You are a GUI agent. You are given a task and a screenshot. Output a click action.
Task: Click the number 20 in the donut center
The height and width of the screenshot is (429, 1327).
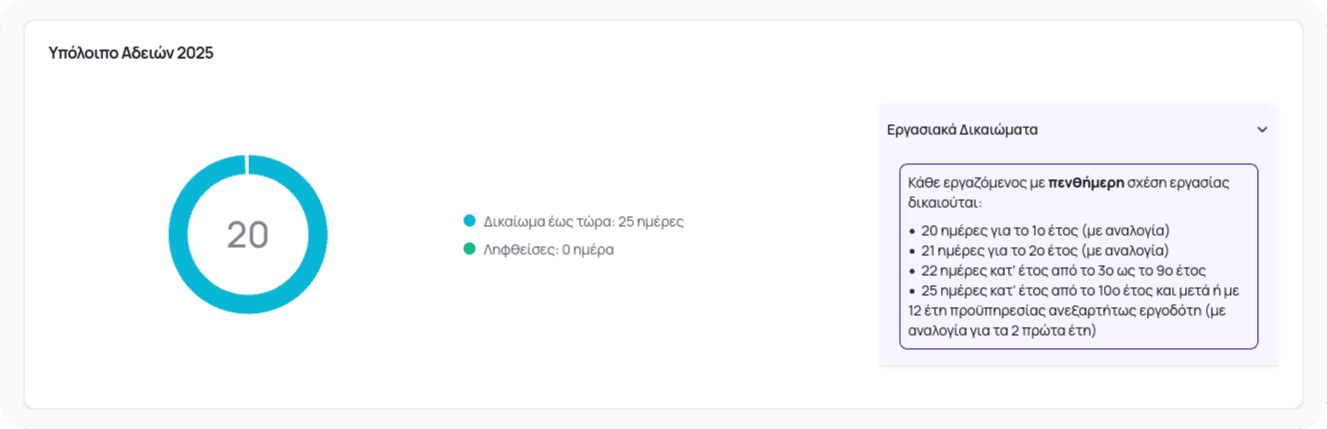tap(248, 235)
